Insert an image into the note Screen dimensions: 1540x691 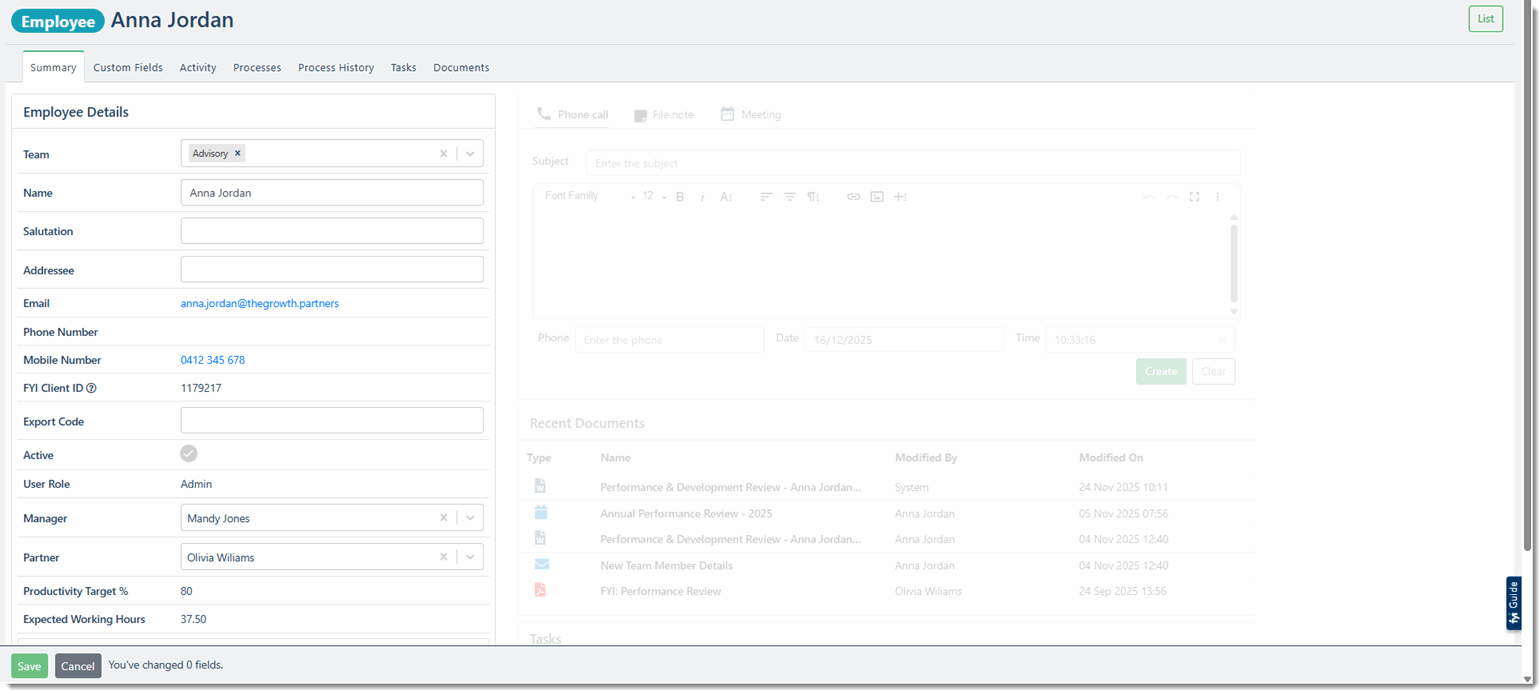pyautogui.click(x=877, y=196)
